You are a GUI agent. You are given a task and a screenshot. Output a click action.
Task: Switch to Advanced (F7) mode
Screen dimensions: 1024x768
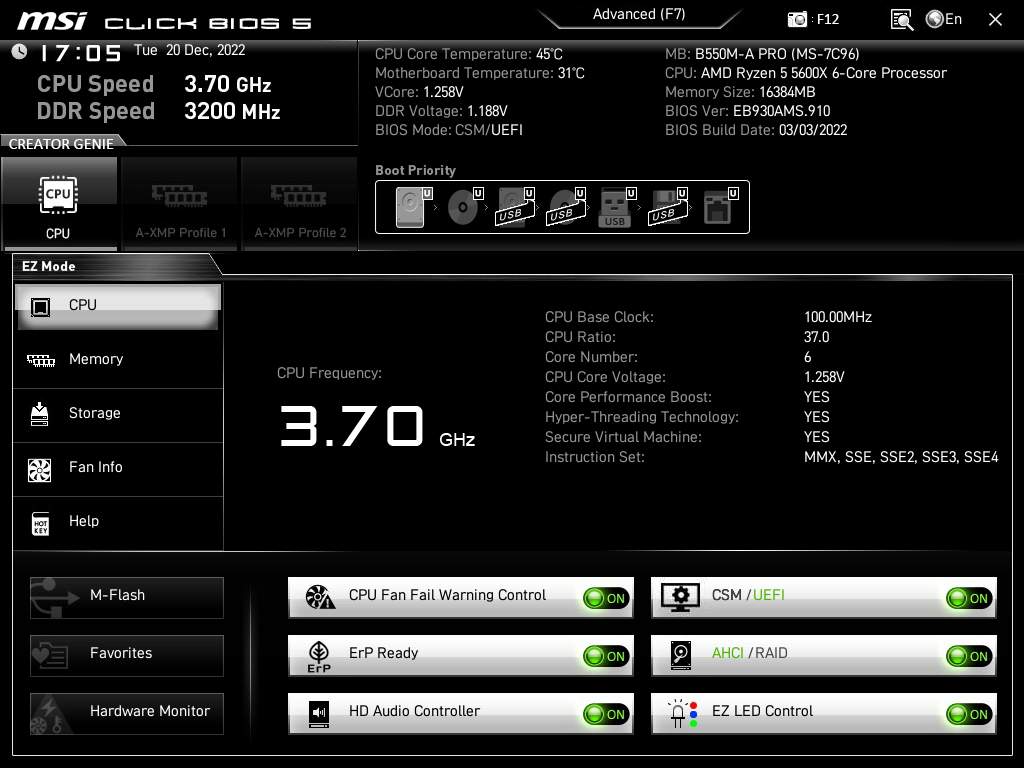pyautogui.click(x=639, y=15)
